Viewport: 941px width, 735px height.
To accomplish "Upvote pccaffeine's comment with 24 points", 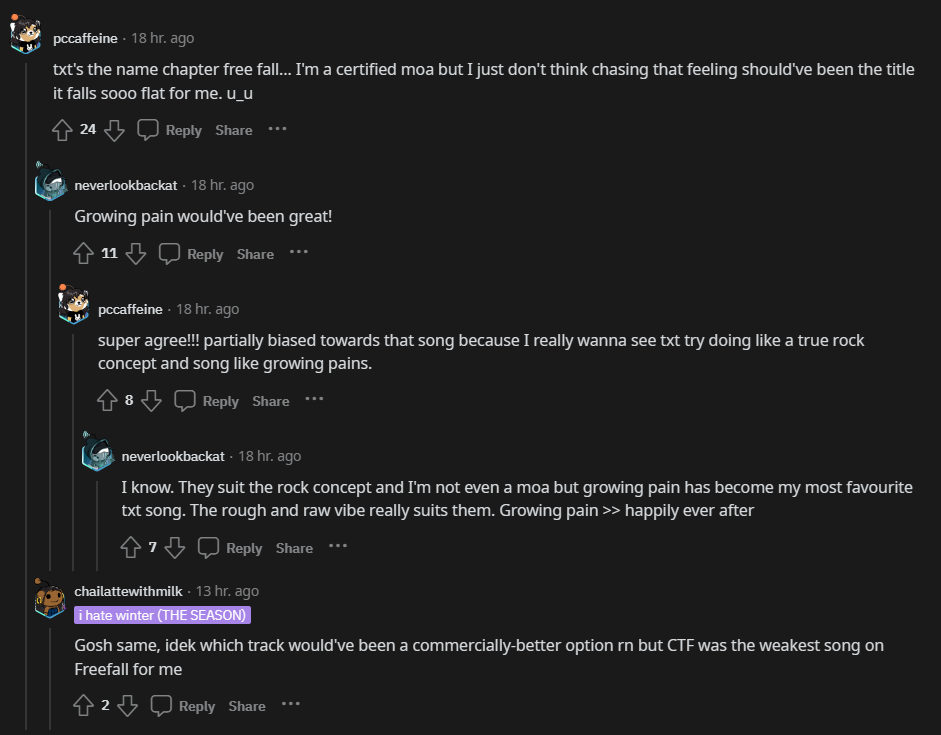I will [x=62, y=130].
